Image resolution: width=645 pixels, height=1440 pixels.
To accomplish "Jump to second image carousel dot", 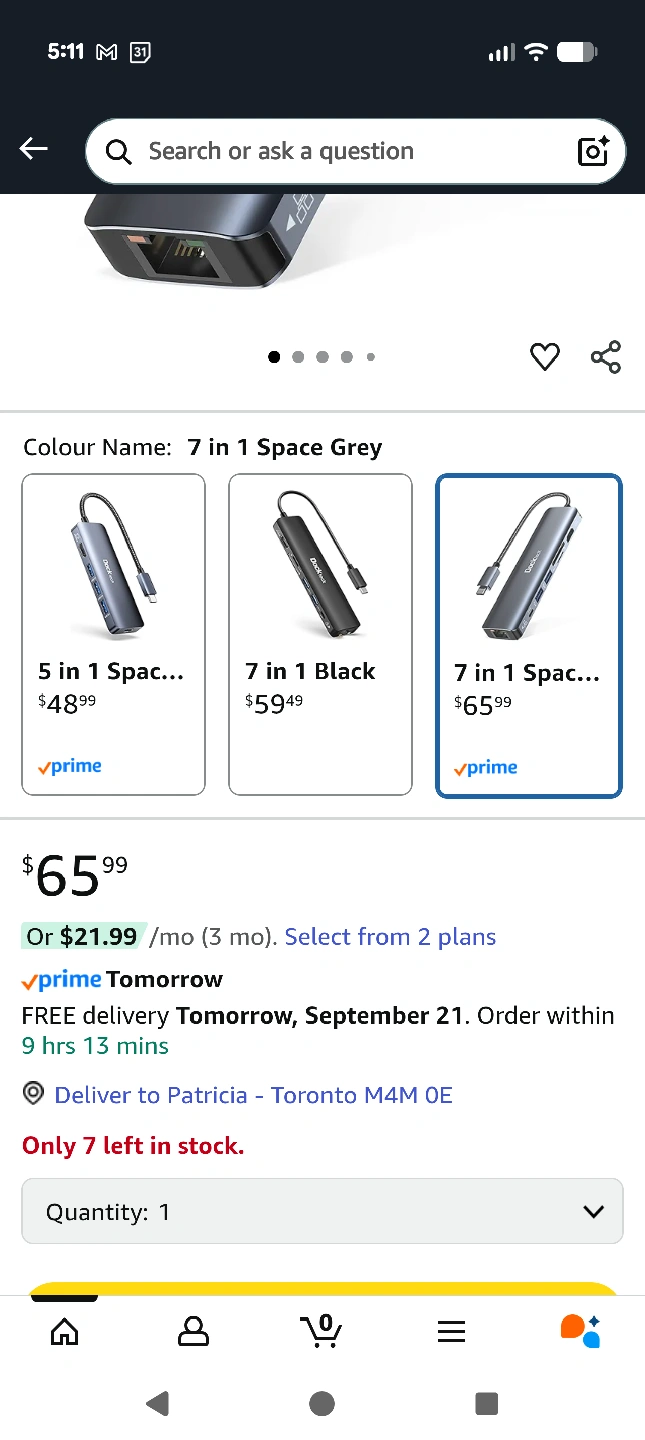I will pyautogui.click(x=298, y=357).
